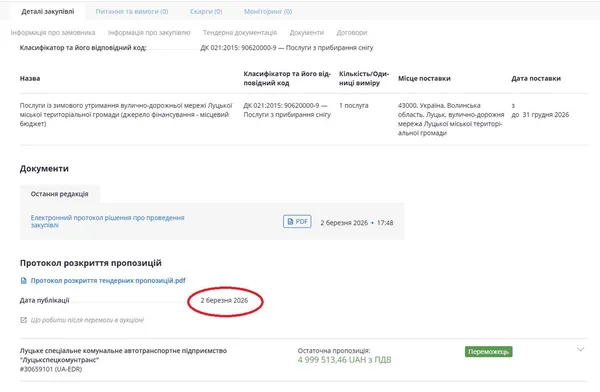600x392 pixels.
Task: Select delivery date до 31 грудня 2026
Action: point(540,114)
